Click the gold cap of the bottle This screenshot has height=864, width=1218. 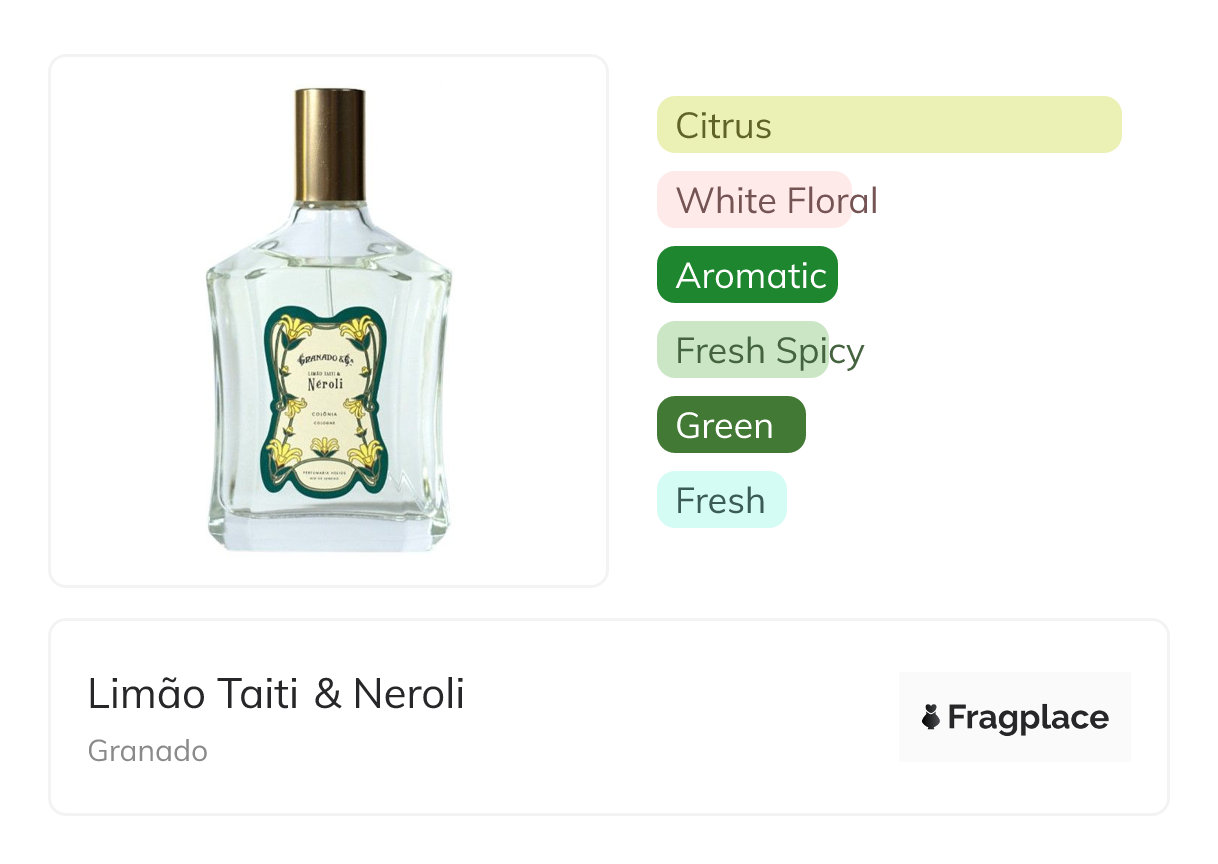click(329, 144)
